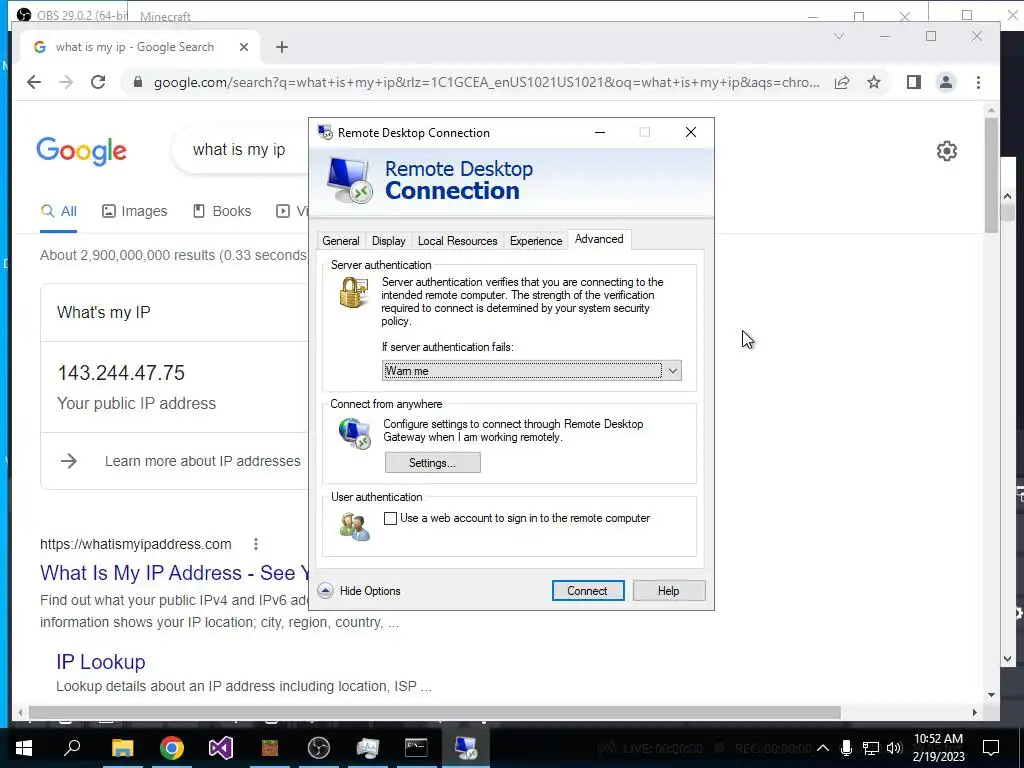
Task: Select the Advanced tab
Action: pyautogui.click(x=599, y=239)
